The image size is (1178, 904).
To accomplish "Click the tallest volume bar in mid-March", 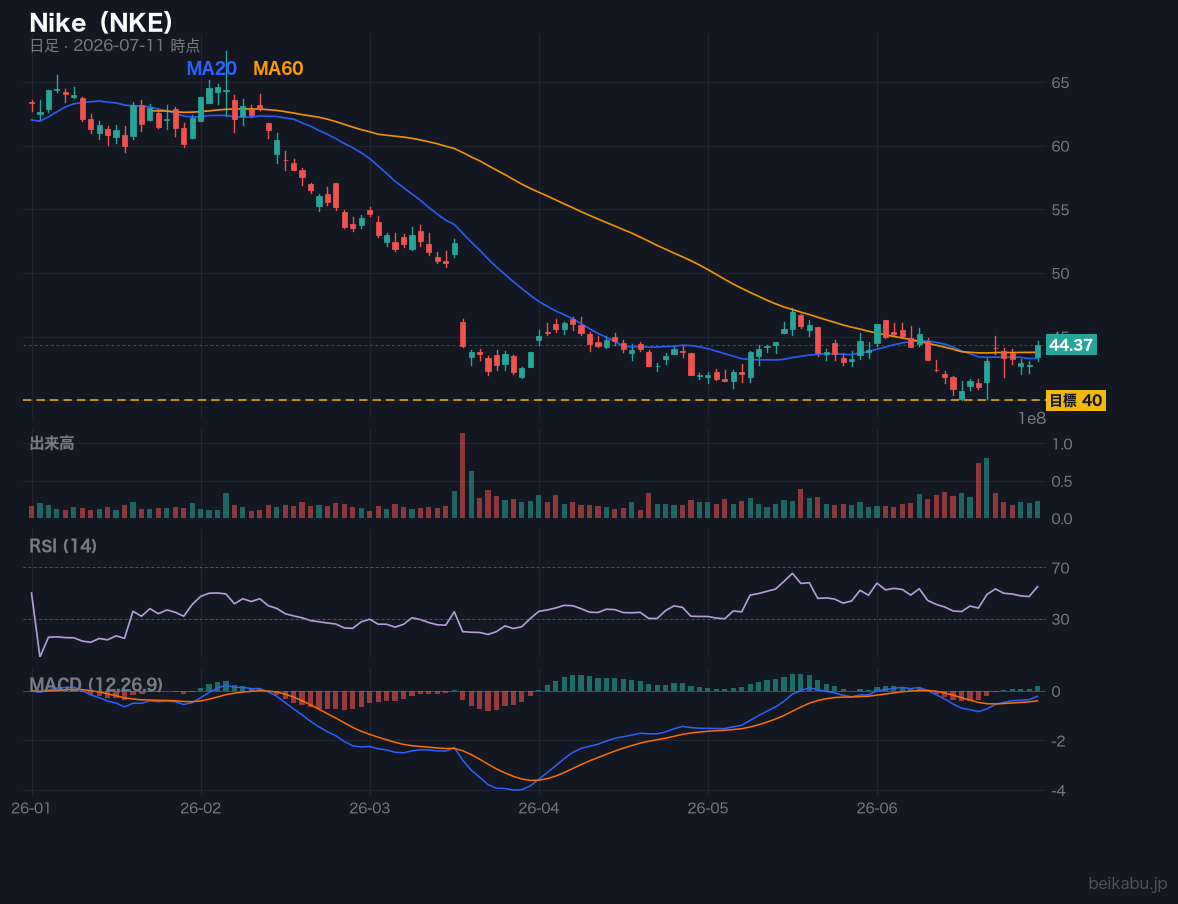I will click(463, 475).
